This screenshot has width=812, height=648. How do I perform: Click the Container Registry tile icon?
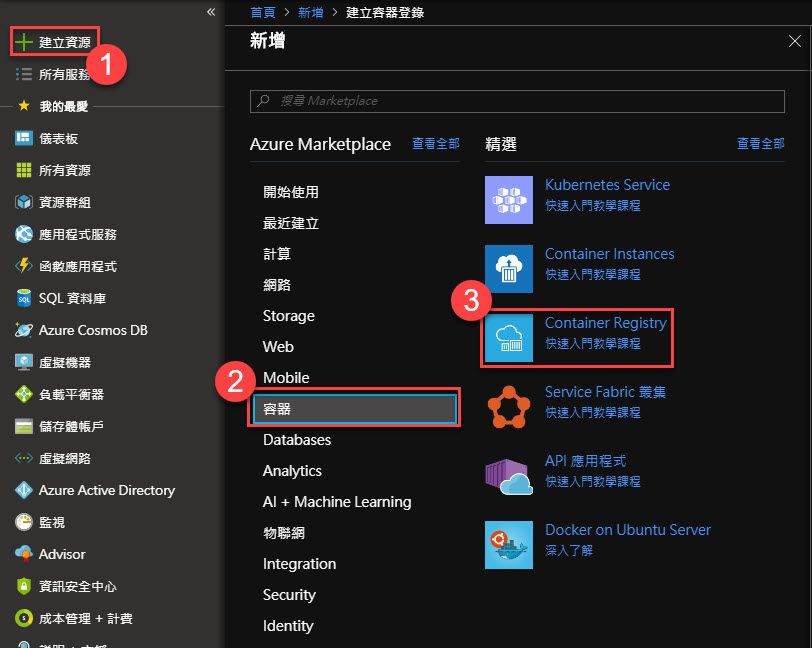coord(509,338)
